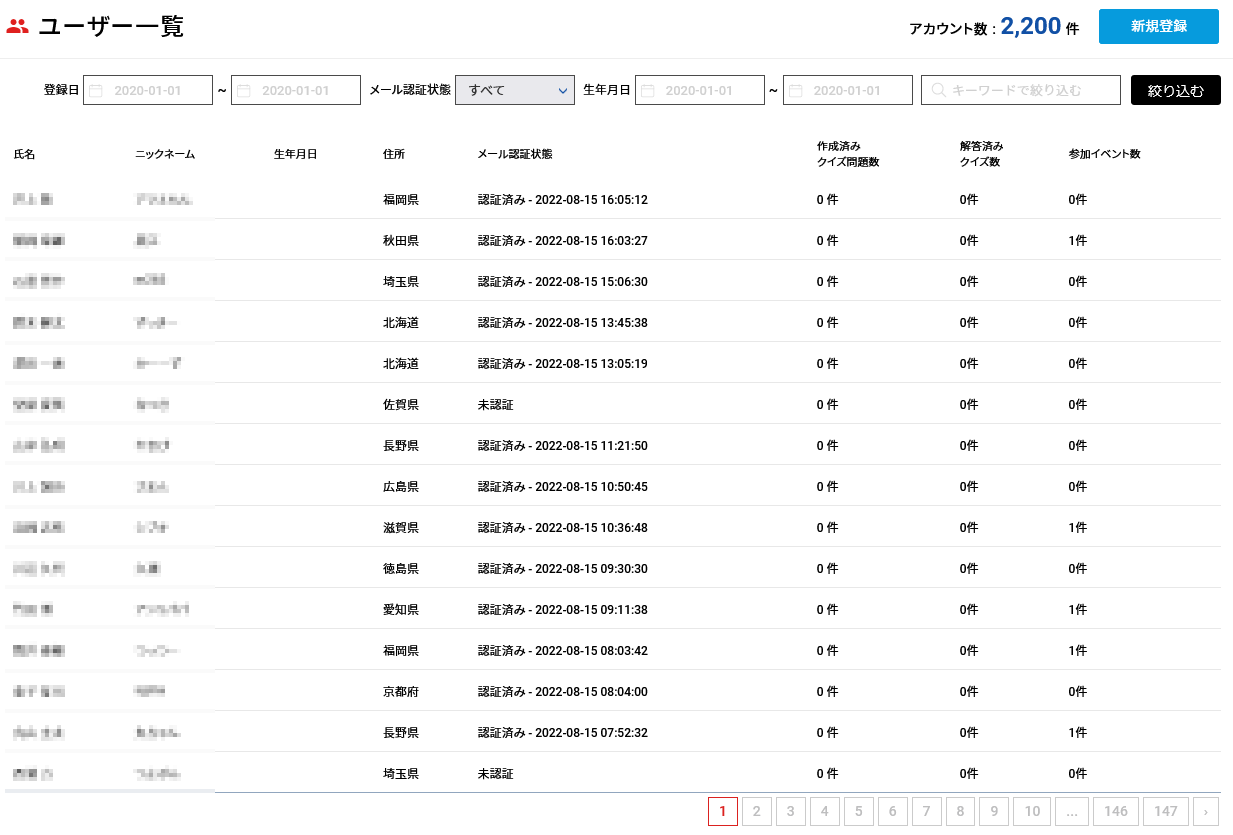Click the 参加イベント数 column header
The width and height of the screenshot is (1233, 835).
[x=1104, y=155]
